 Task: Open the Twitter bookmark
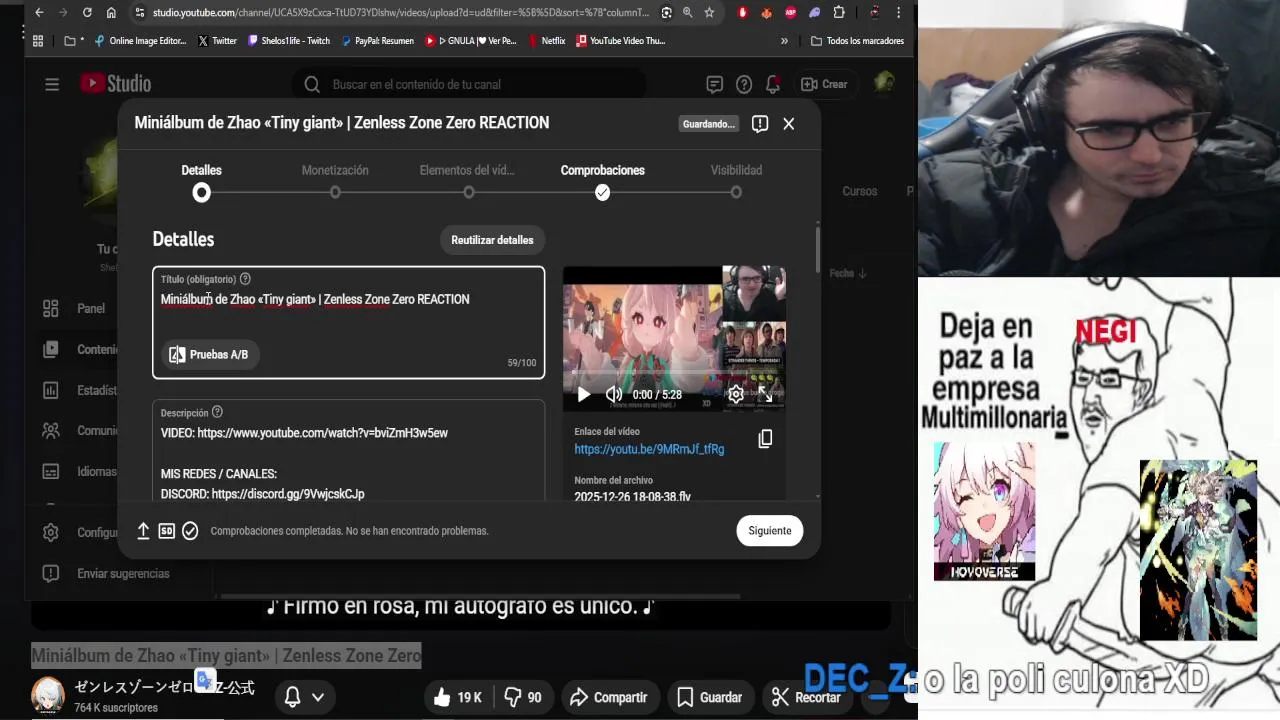pos(217,41)
